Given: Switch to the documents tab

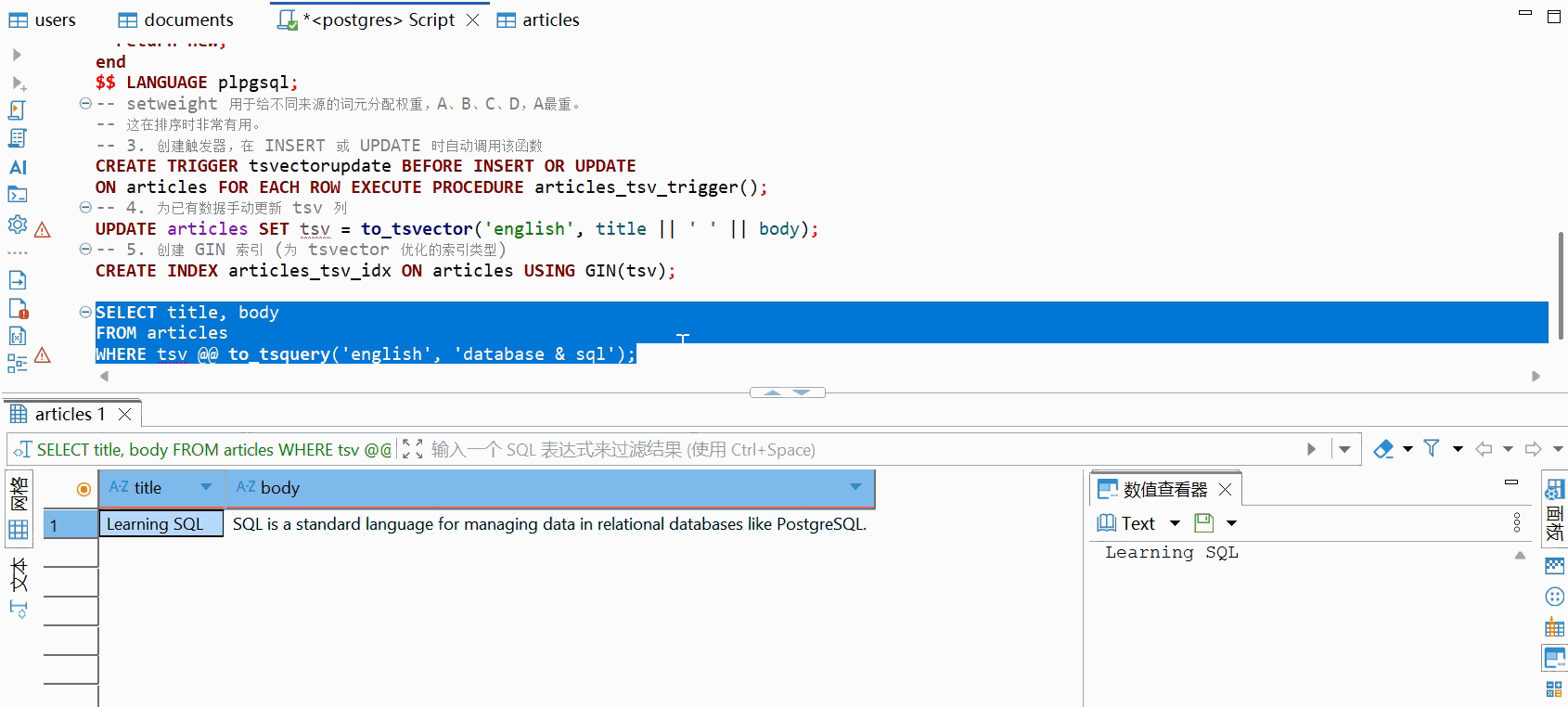Looking at the screenshot, I should 176,19.
